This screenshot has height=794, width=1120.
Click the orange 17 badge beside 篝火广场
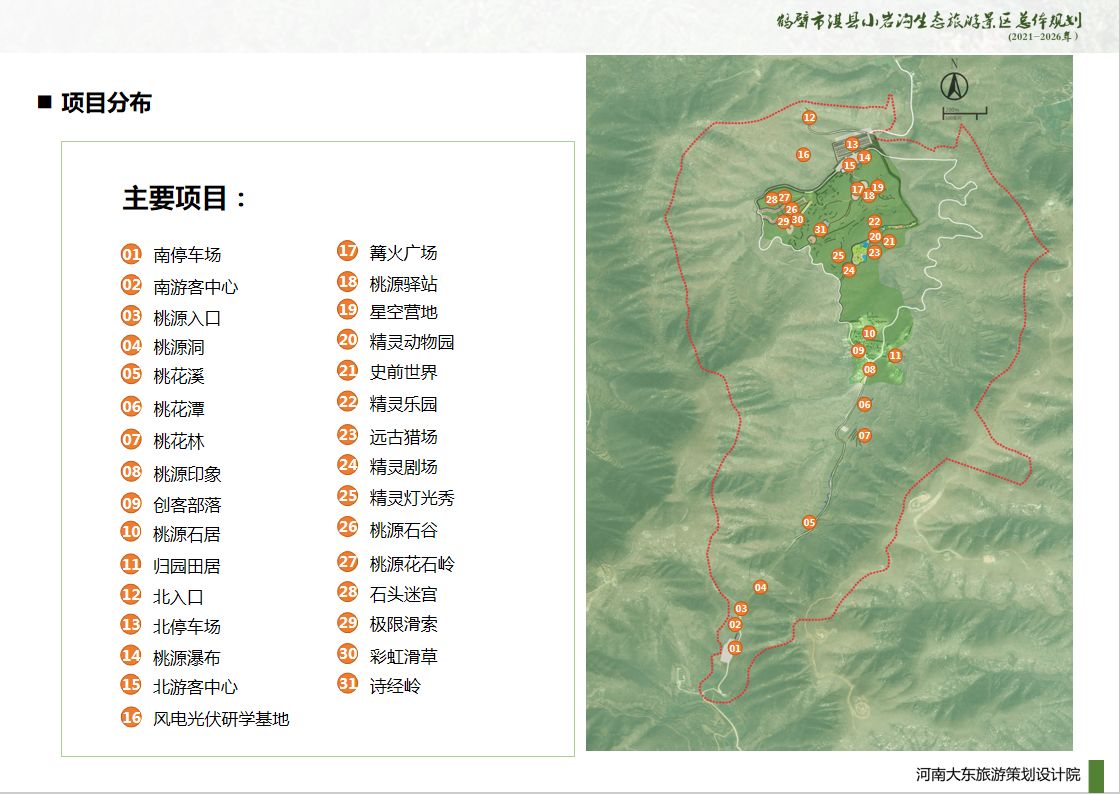348,251
